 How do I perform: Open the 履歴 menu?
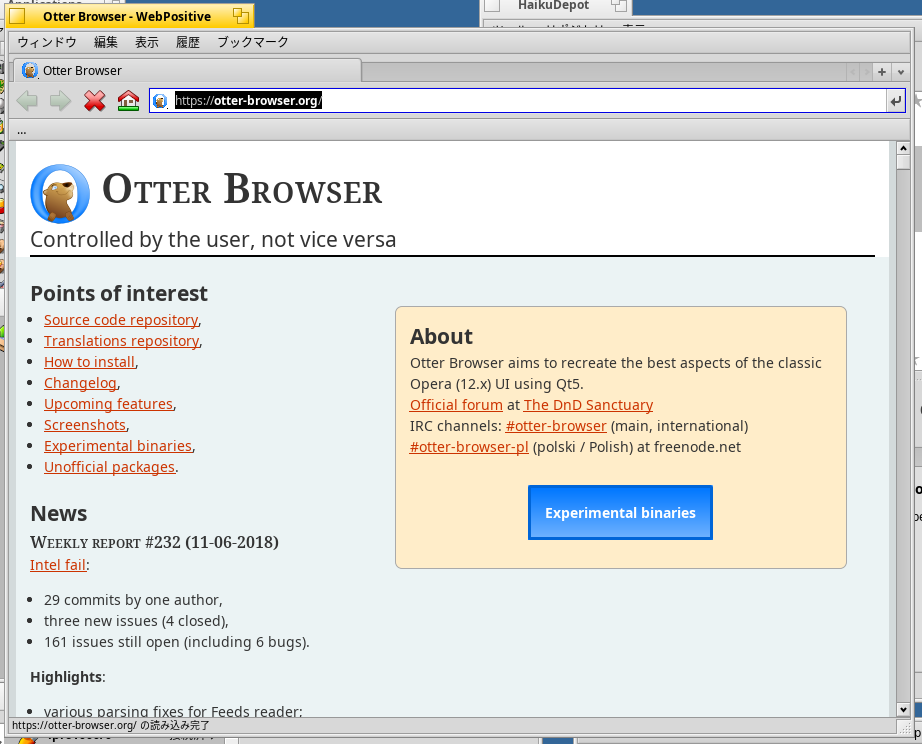coord(188,42)
